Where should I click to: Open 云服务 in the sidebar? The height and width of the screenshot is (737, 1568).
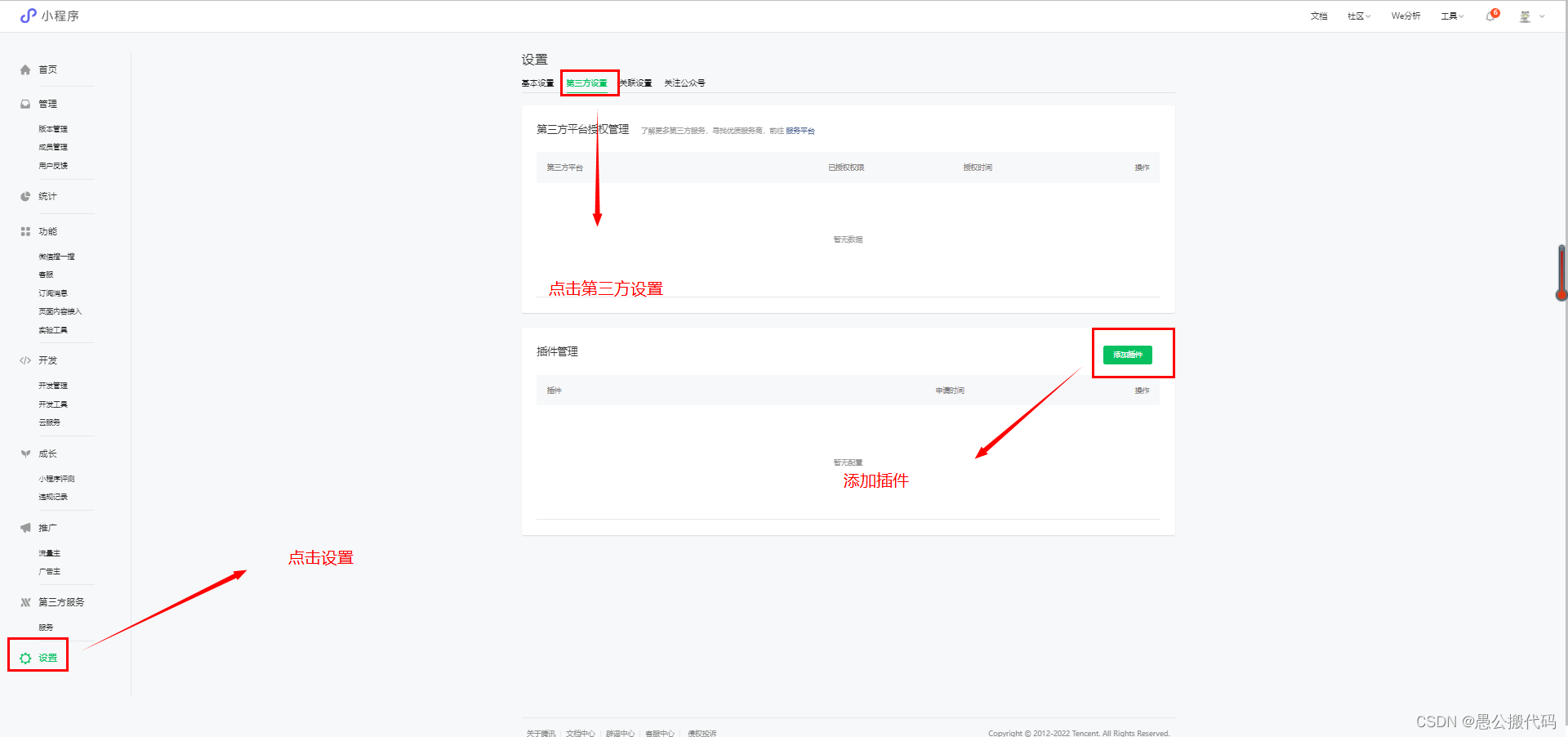pos(49,422)
